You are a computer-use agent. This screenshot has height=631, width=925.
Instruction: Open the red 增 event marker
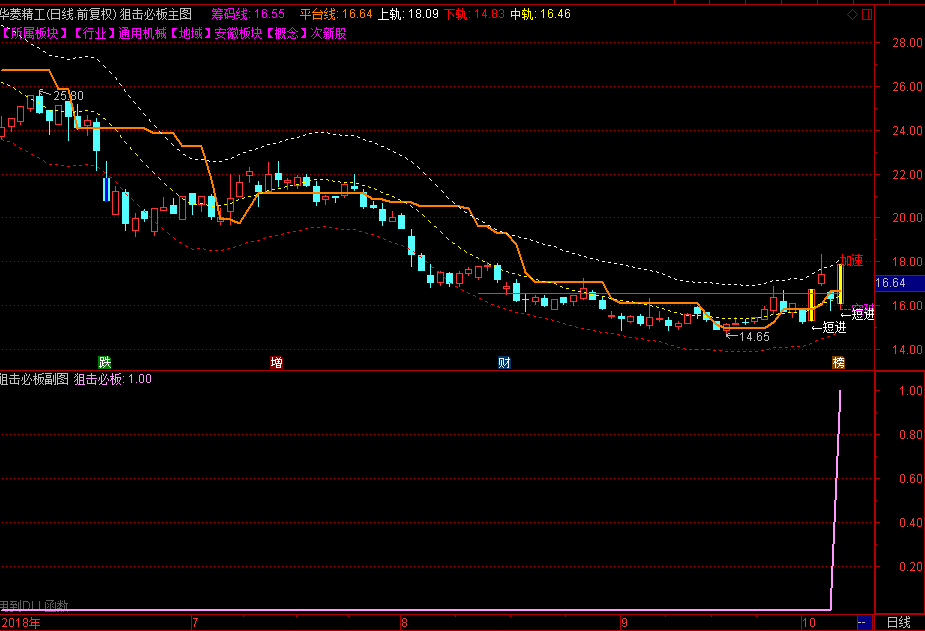[276, 362]
